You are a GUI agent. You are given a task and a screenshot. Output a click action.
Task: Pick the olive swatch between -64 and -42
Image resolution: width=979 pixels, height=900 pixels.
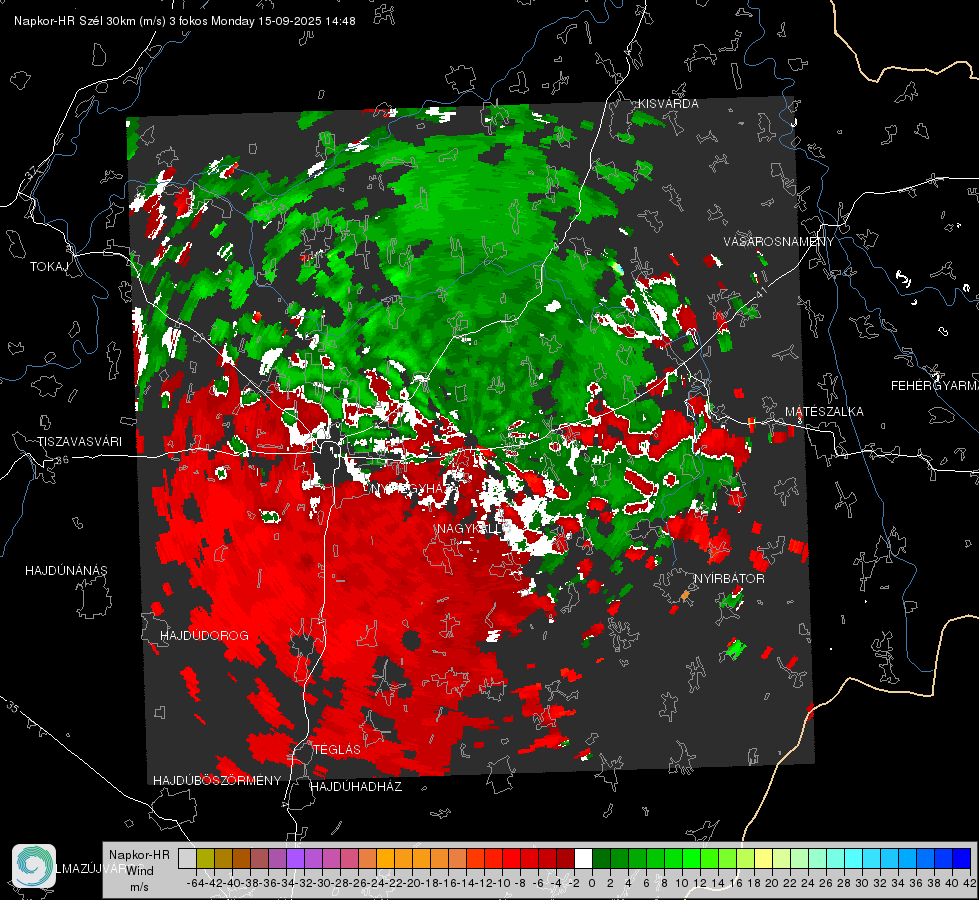click(205, 858)
